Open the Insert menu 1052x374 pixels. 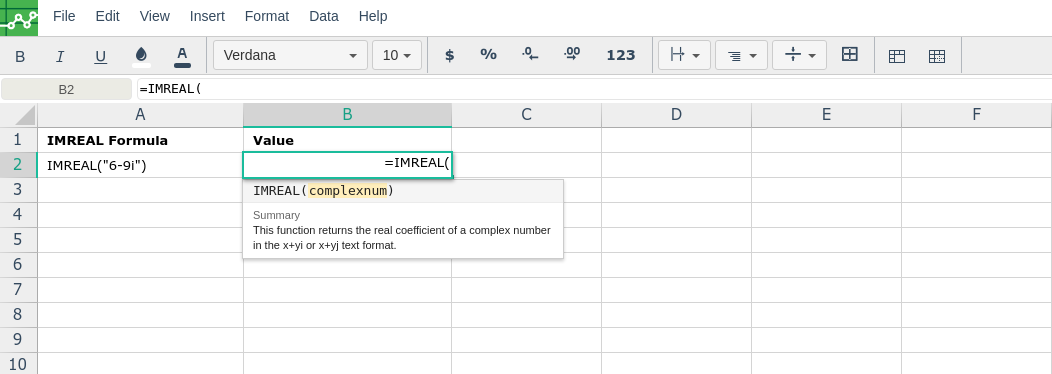point(207,16)
